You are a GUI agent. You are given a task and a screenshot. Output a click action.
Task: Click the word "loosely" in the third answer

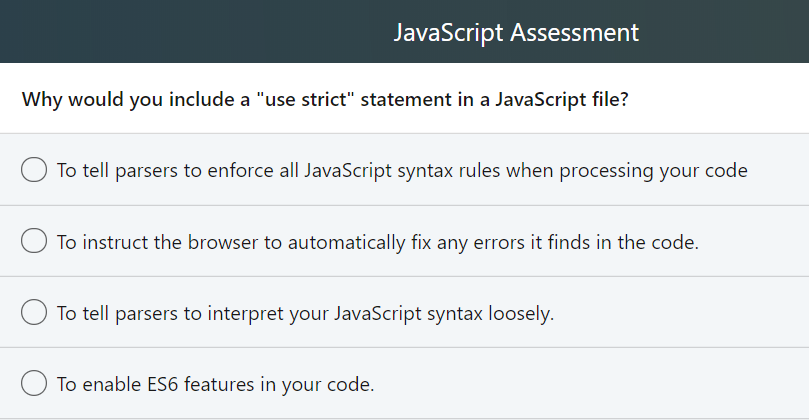[519, 312]
